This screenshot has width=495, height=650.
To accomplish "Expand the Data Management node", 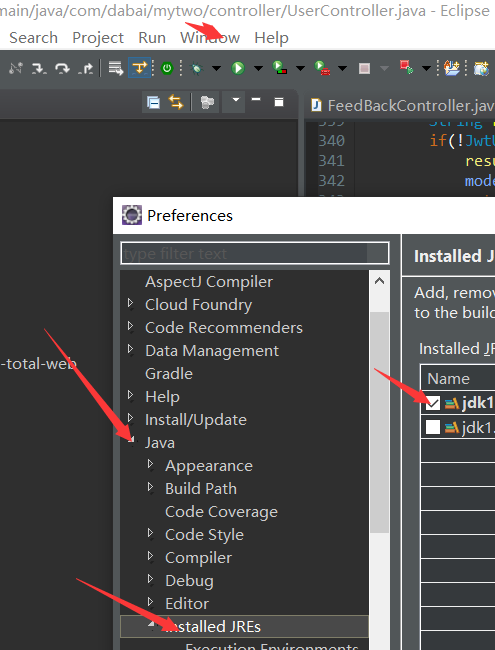I will 131,349.
